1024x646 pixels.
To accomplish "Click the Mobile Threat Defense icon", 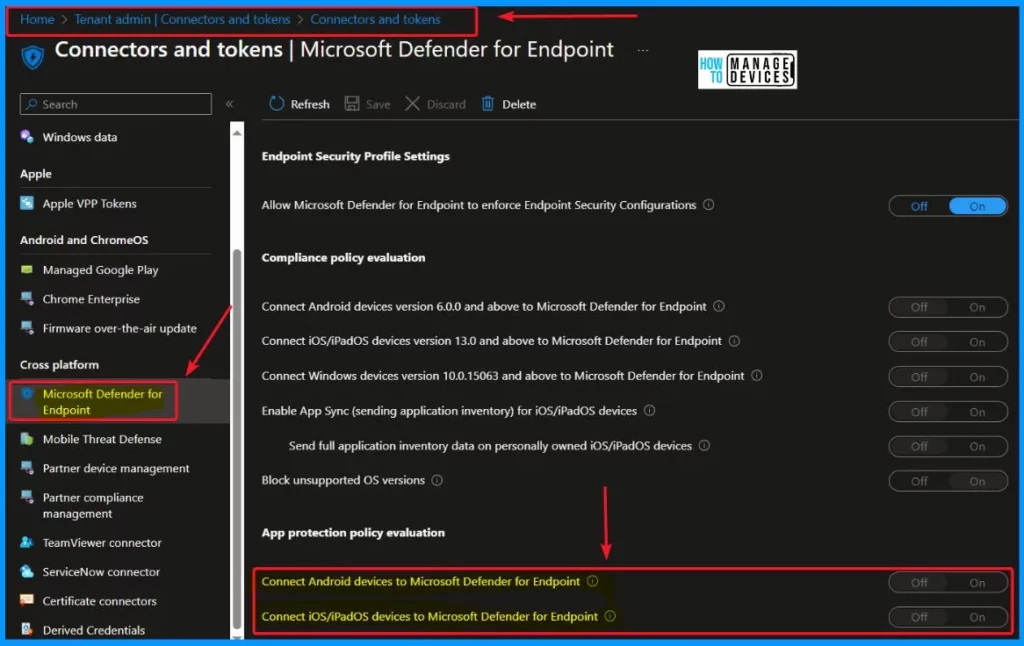I will click(27, 439).
